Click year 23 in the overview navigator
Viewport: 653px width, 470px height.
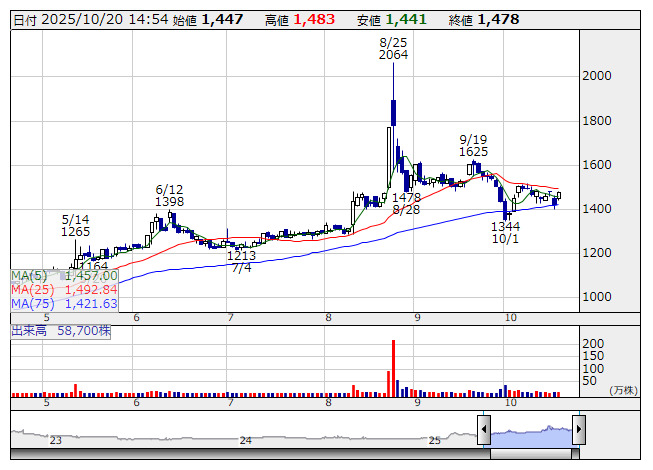[56, 440]
